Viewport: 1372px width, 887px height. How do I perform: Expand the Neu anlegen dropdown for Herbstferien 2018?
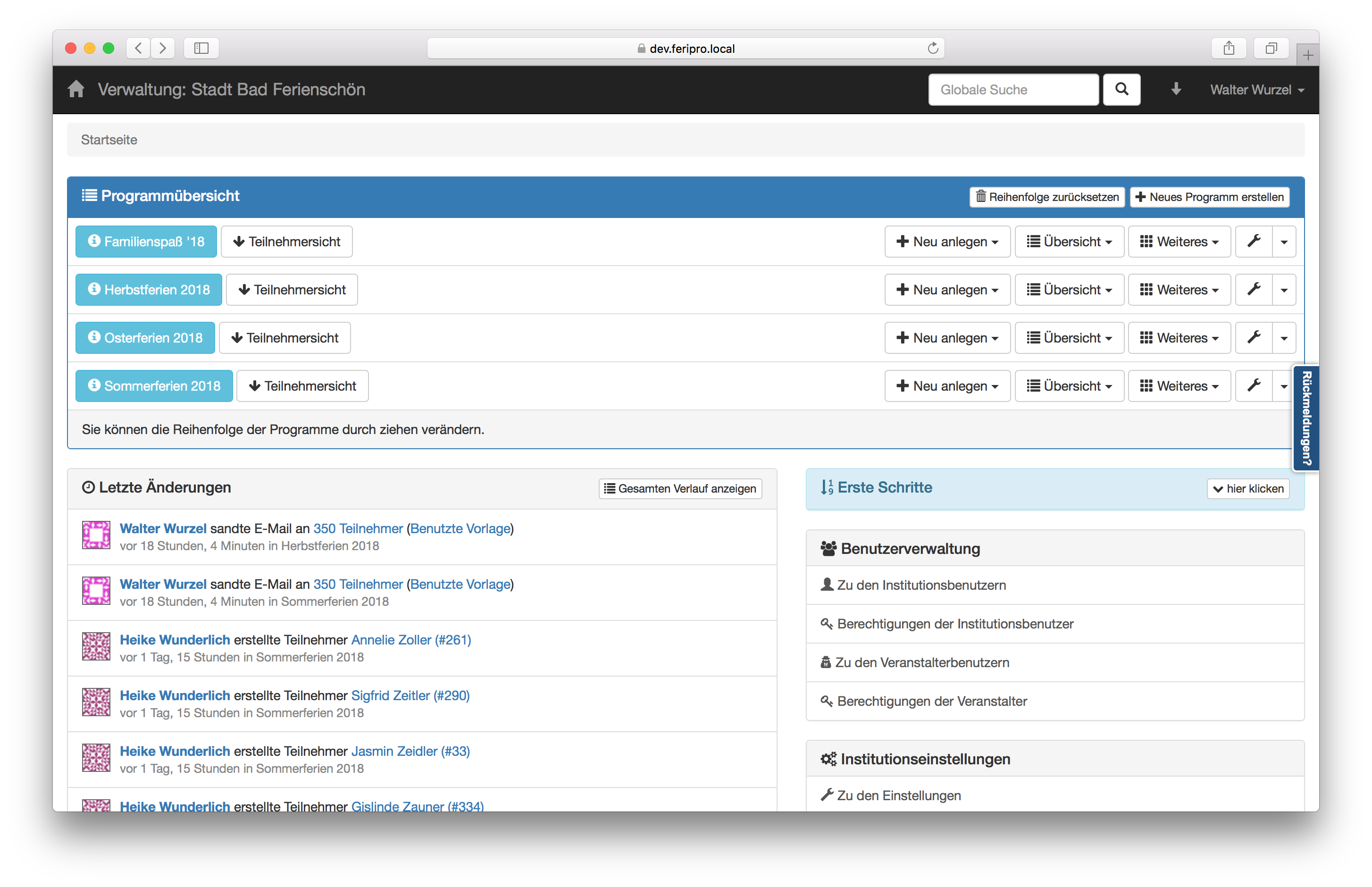[x=947, y=290]
